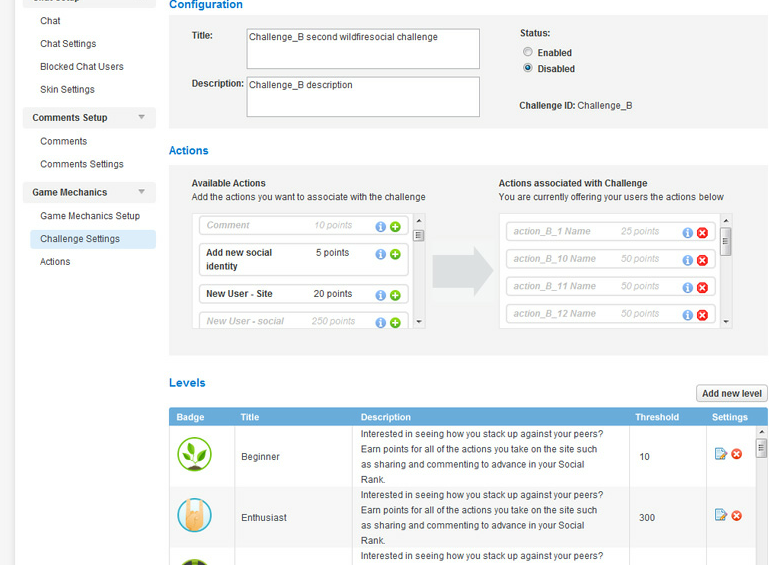769x566 pixels.
Task: Click Threshold column header
Action: pos(657,417)
